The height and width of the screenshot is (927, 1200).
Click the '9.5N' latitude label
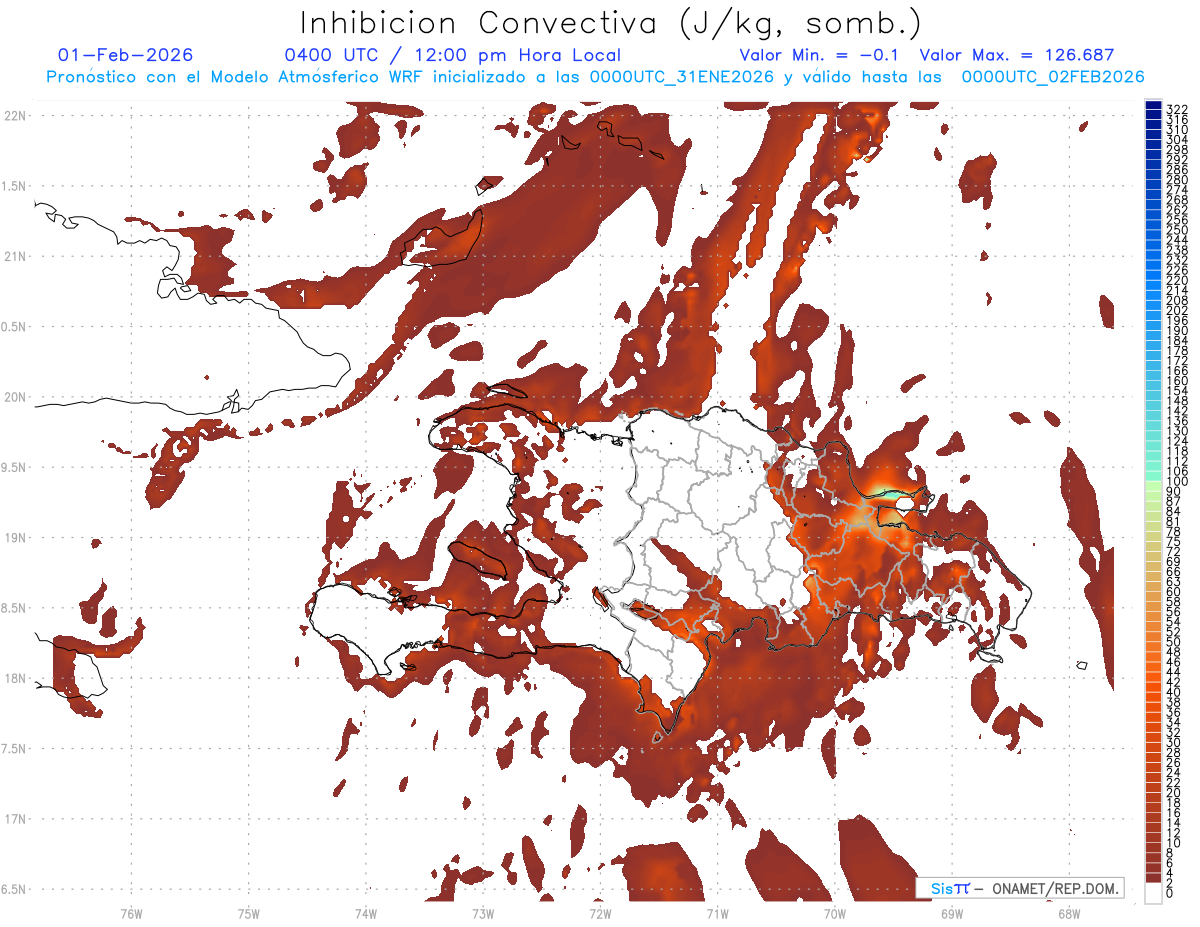15,467
